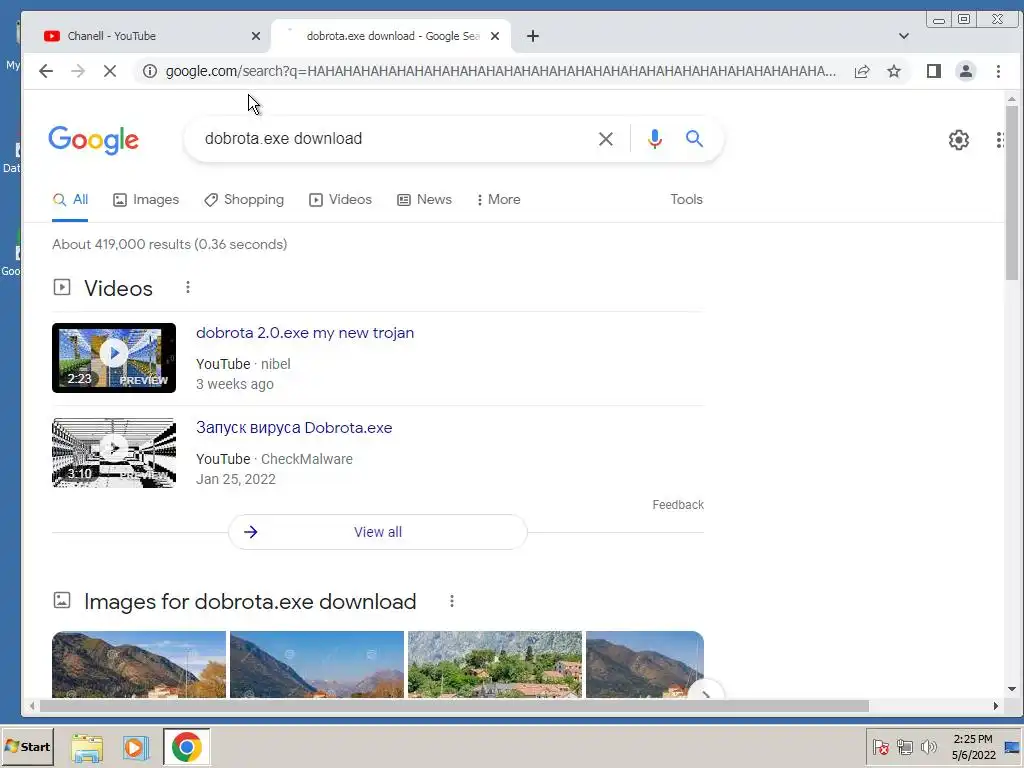The height and width of the screenshot is (768, 1024).
Task: Select the Videos results tab
Action: [x=340, y=200]
